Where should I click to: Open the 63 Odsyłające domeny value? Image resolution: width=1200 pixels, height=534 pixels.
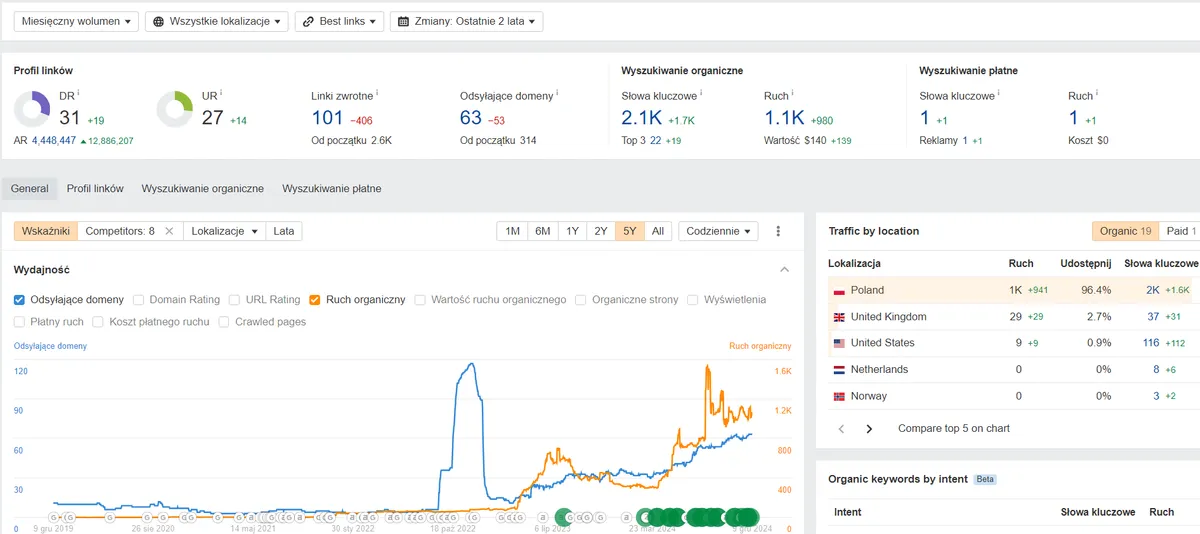click(471, 118)
